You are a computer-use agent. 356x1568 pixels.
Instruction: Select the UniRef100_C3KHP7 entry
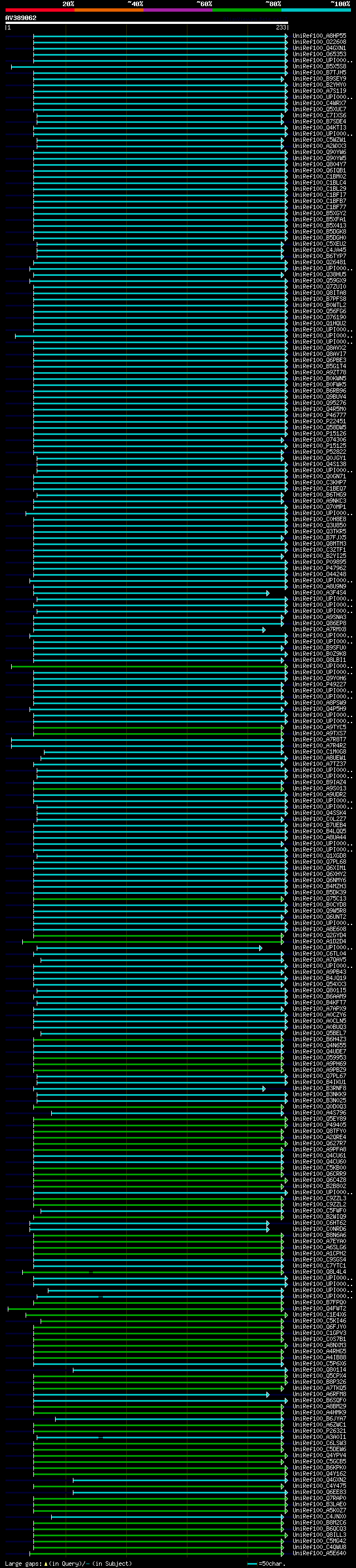pos(319,483)
